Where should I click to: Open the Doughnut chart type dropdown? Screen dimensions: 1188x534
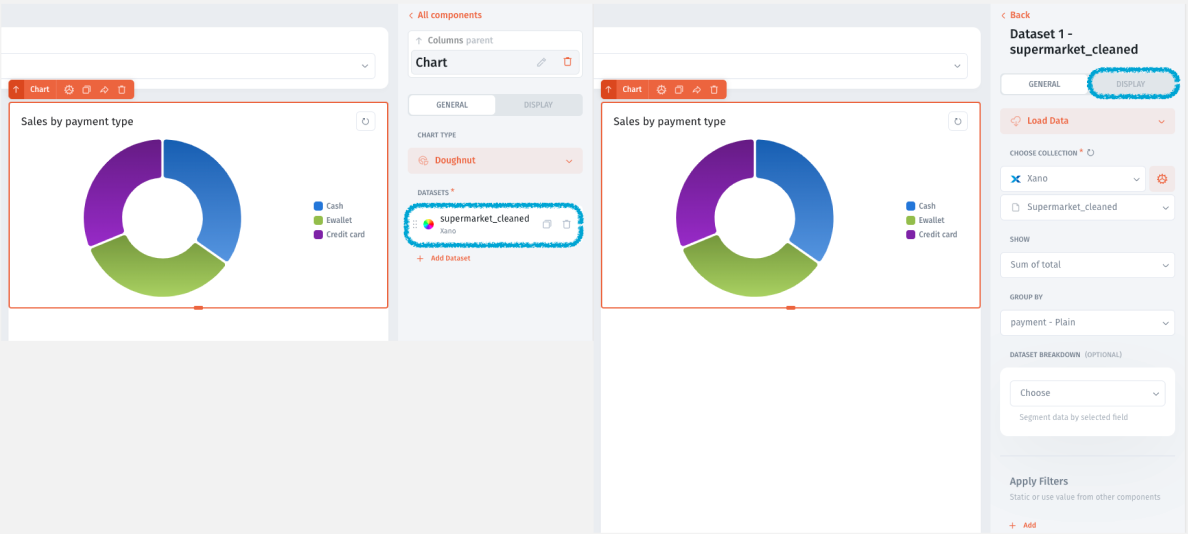click(495, 160)
